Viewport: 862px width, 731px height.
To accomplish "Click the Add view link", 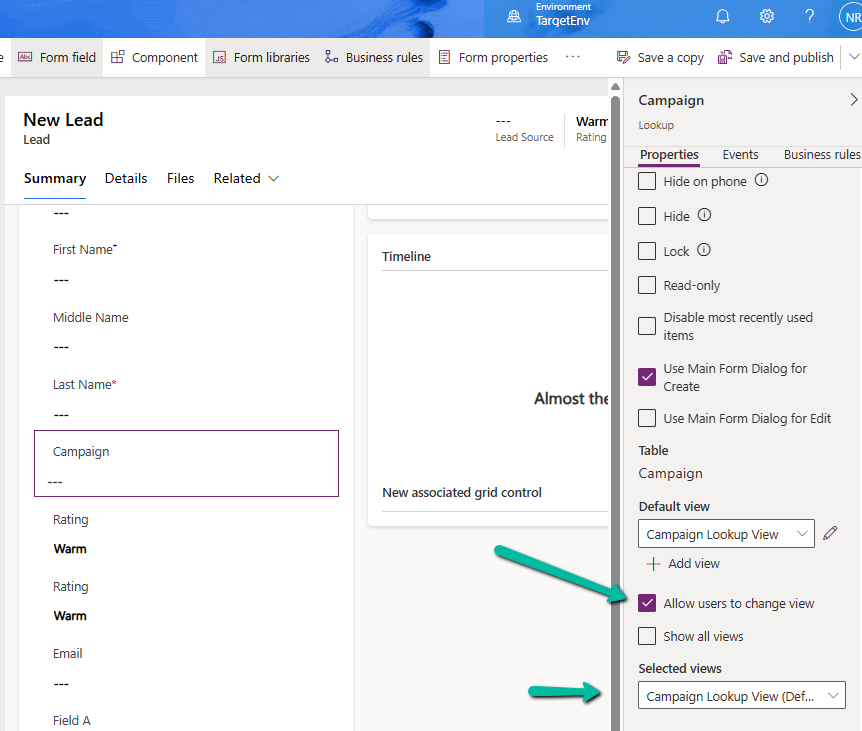I will 683,563.
